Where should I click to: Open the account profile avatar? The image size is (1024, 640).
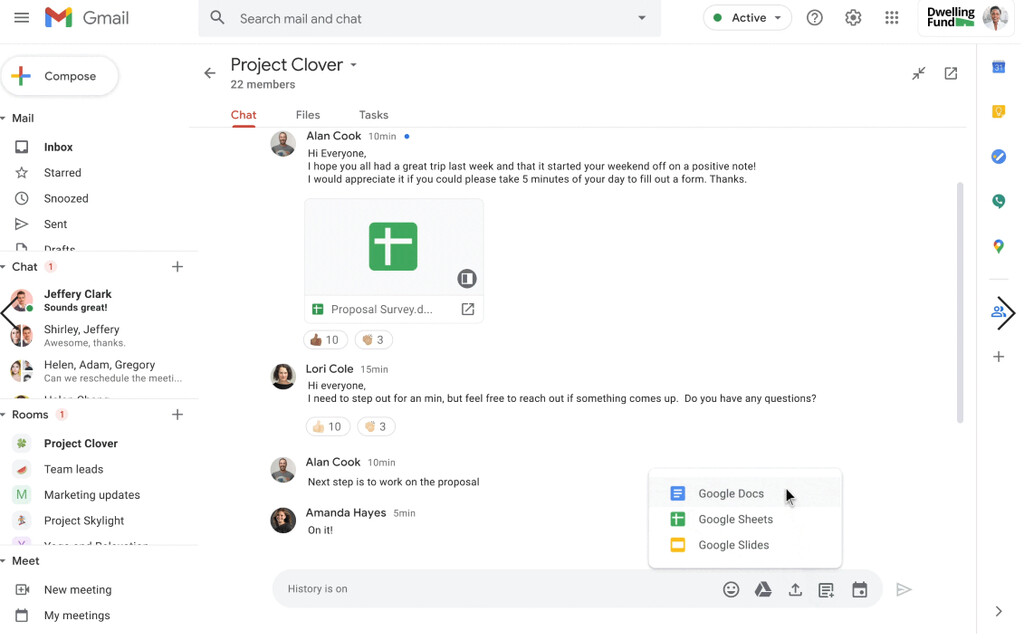(995, 18)
